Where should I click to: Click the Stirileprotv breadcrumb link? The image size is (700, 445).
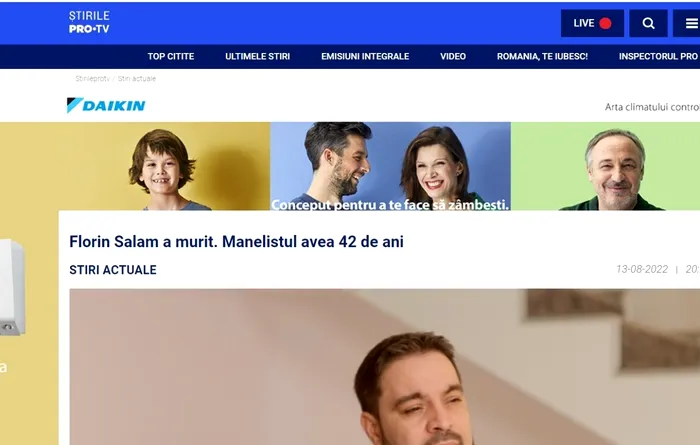(x=92, y=79)
